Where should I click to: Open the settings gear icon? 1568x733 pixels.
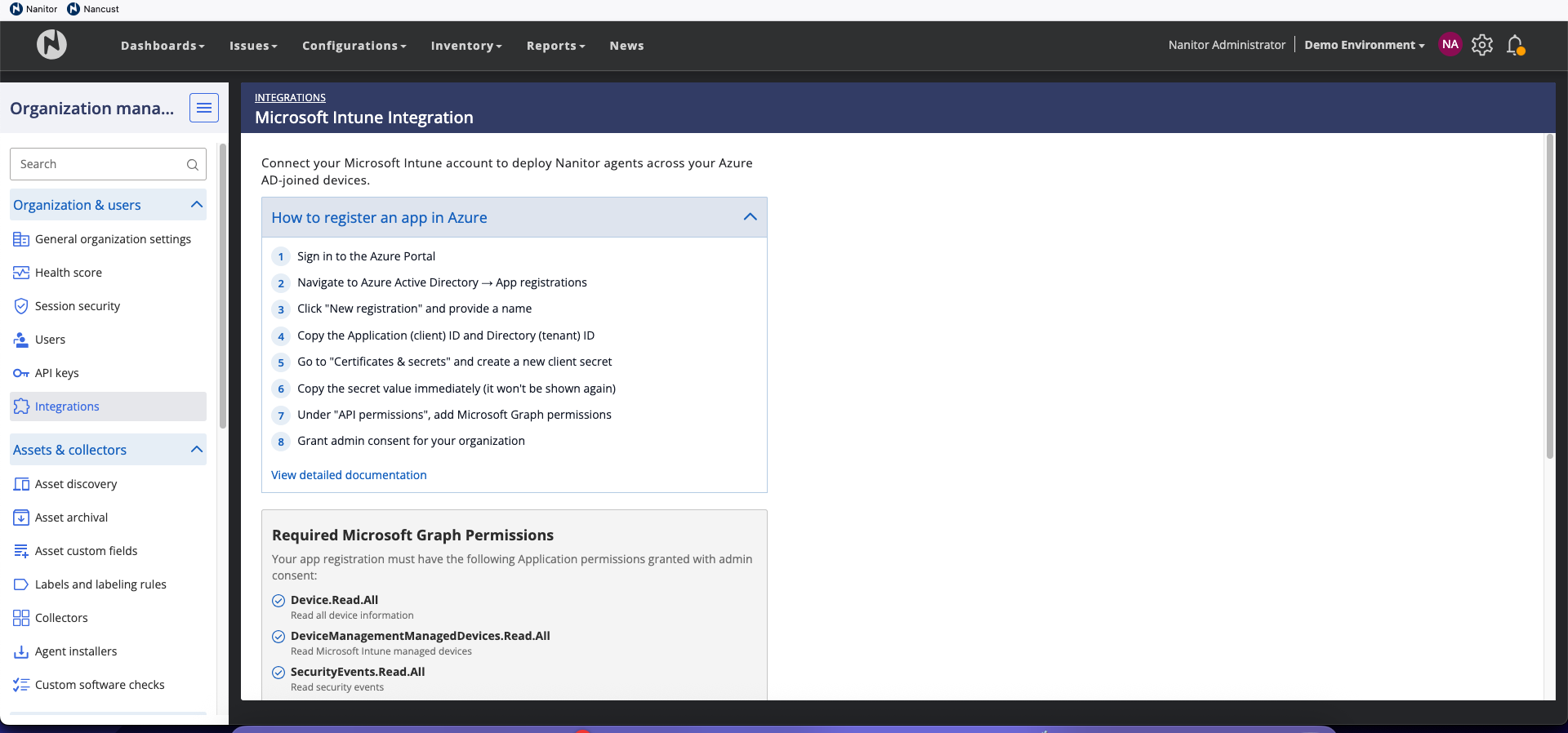point(1482,45)
